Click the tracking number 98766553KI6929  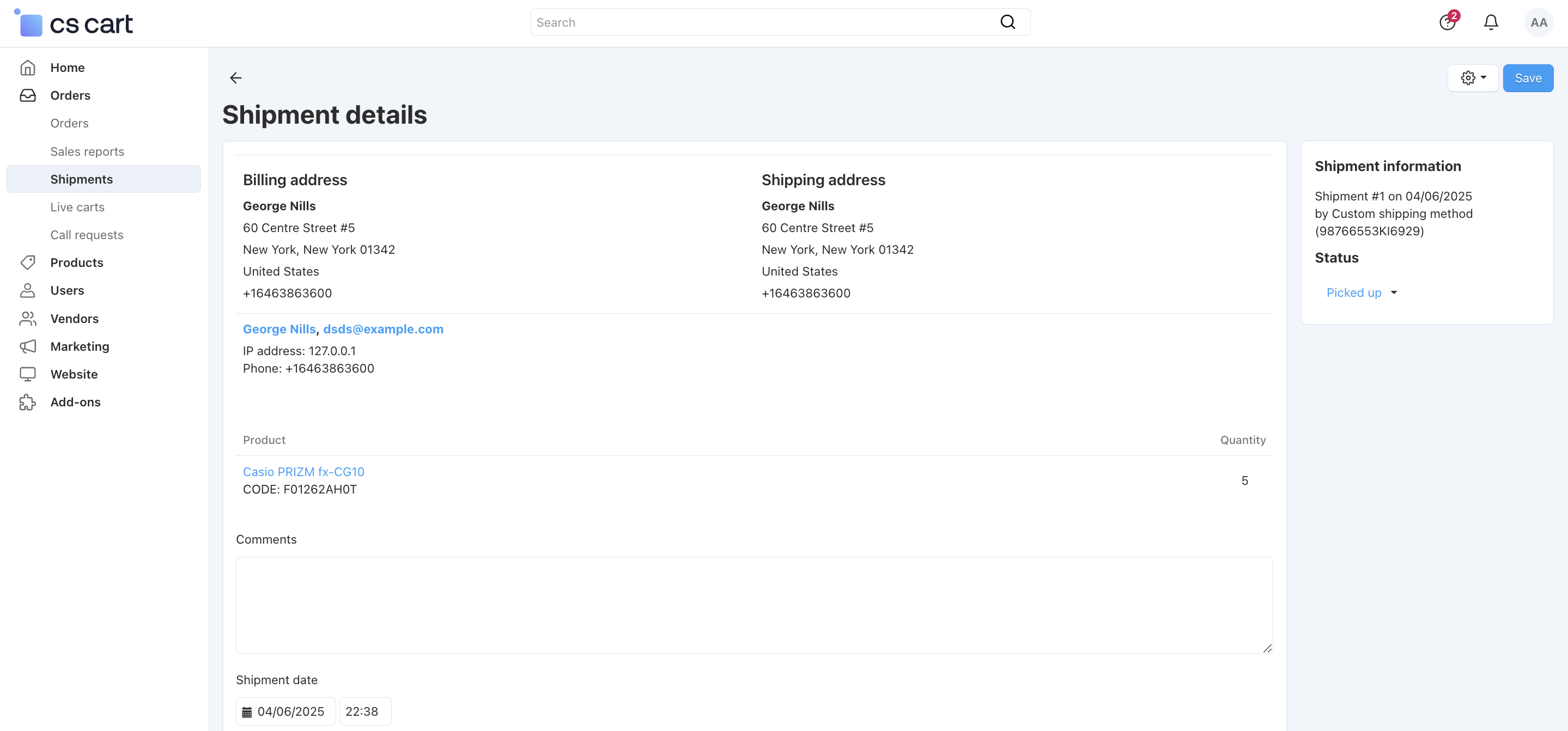[x=1370, y=232]
